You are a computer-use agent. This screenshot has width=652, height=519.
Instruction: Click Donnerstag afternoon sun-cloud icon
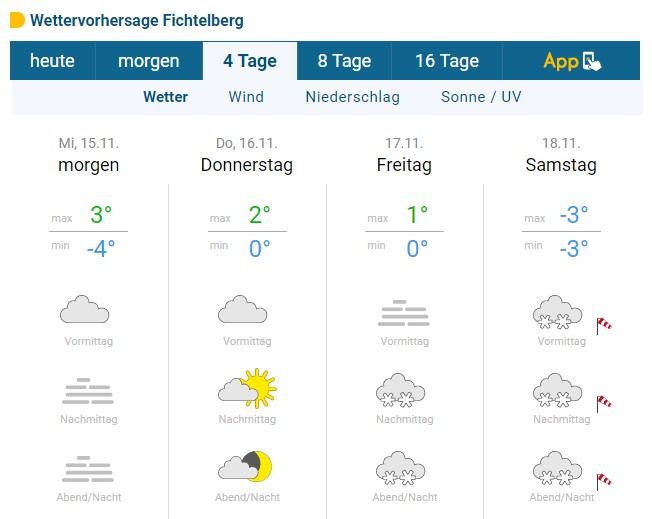tap(247, 388)
